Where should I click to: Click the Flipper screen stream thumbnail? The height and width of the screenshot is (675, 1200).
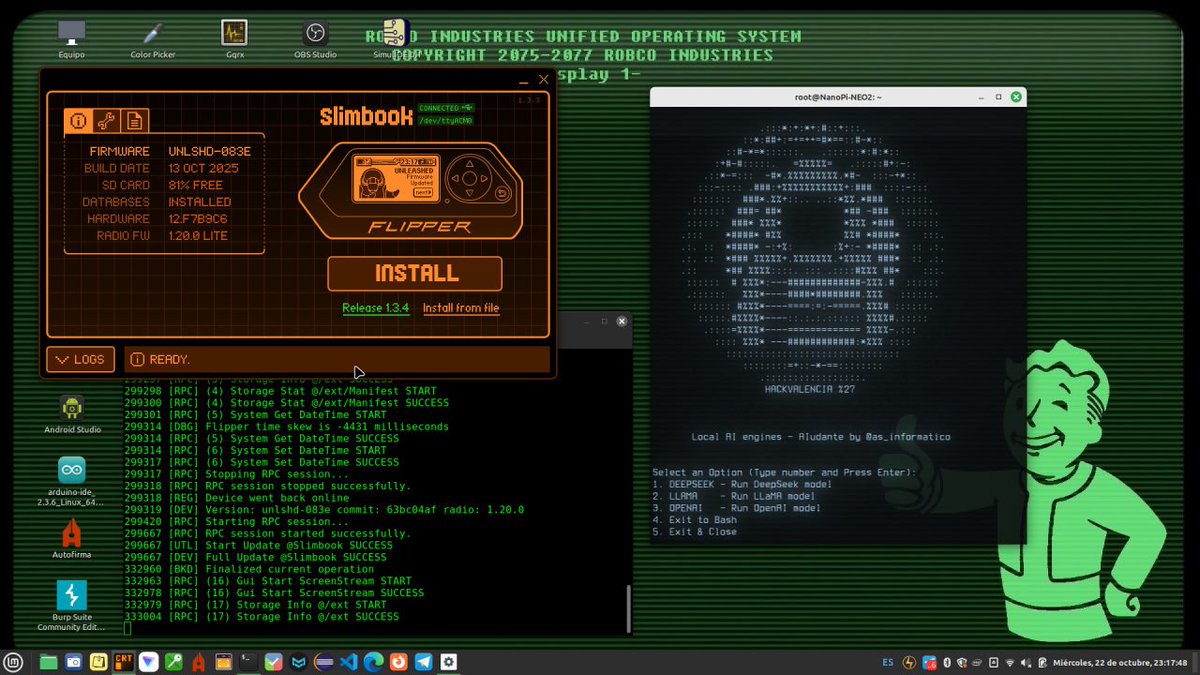tap(397, 178)
